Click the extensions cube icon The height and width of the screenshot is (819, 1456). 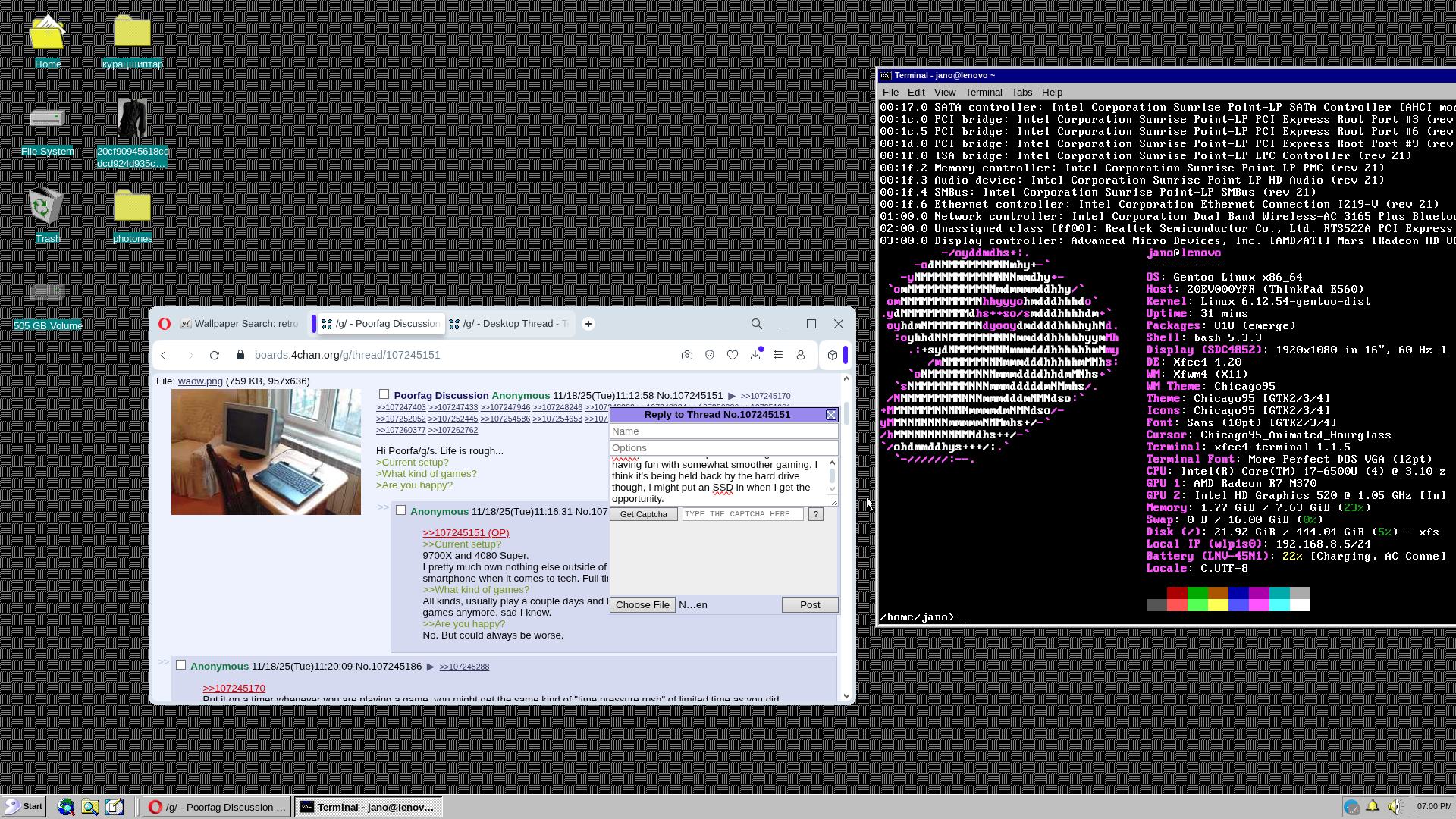click(x=833, y=355)
